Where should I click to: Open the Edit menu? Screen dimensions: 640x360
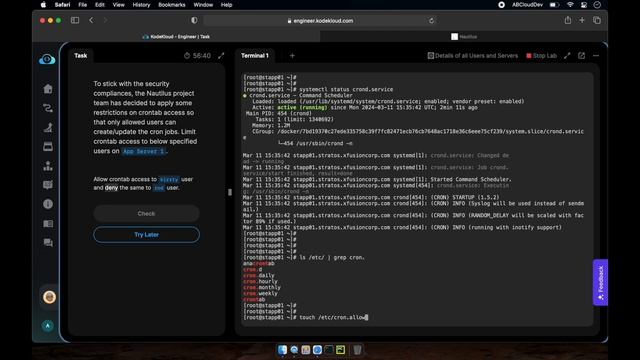click(x=100, y=4)
